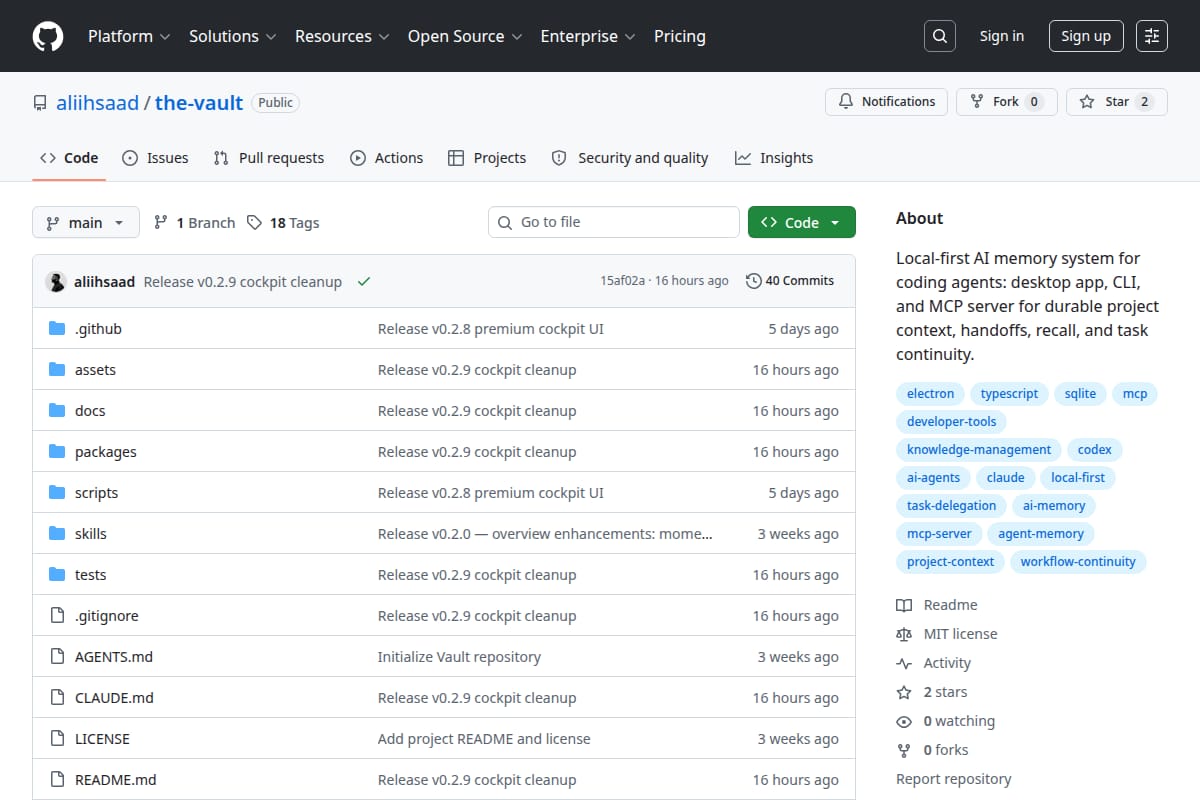View the 18 Tags link
Screen dimensions: 1200x800
(x=283, y=223)
